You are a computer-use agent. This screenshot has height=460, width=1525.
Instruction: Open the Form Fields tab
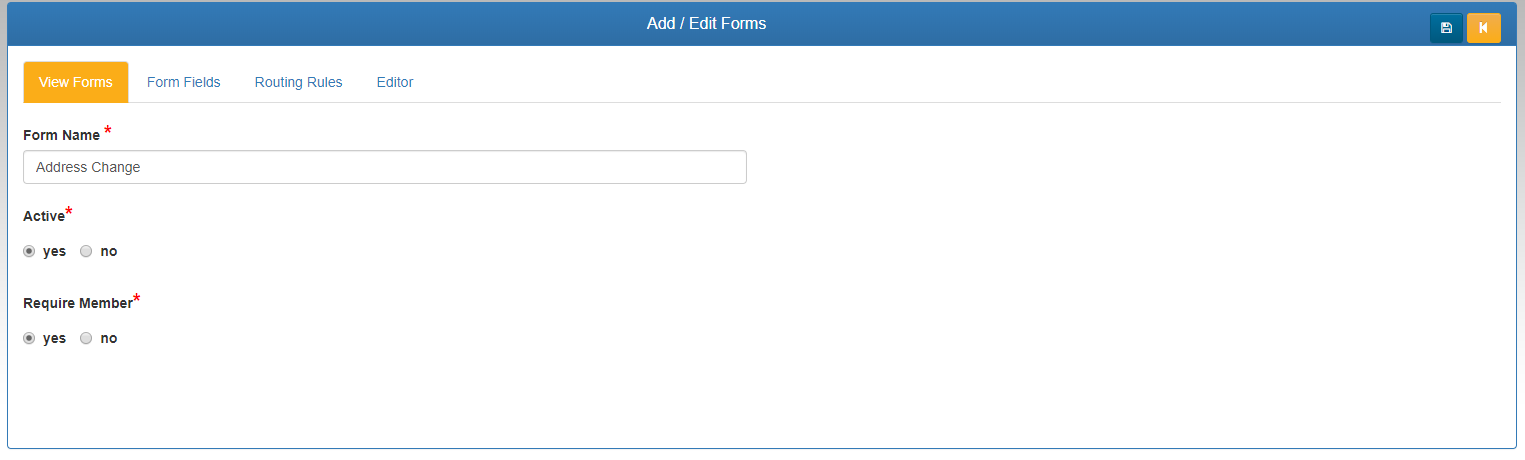click(184, 82)
